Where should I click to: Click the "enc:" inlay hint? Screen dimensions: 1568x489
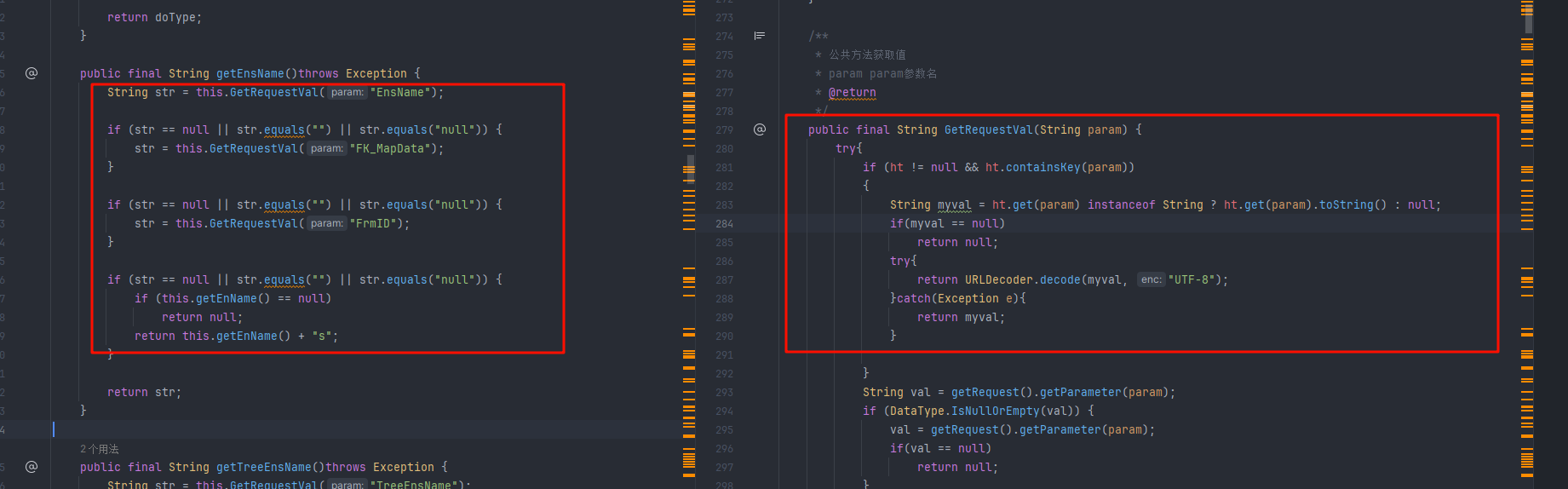[x=1151, y=279]
